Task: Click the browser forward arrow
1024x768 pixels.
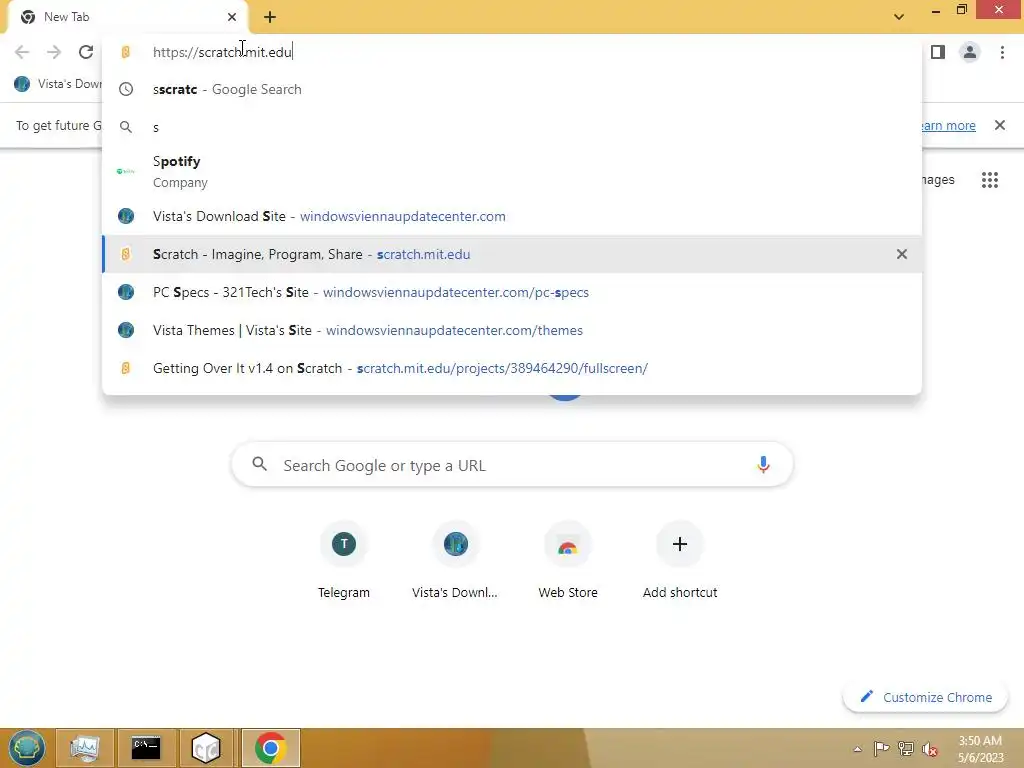Action: pos(54,52)
